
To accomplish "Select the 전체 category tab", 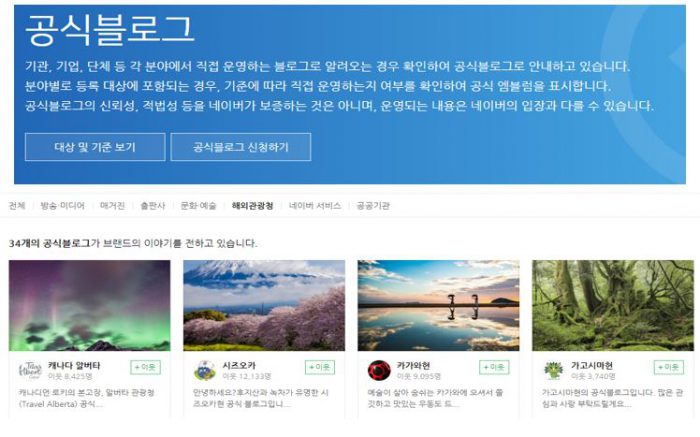I will click(17, 206).
